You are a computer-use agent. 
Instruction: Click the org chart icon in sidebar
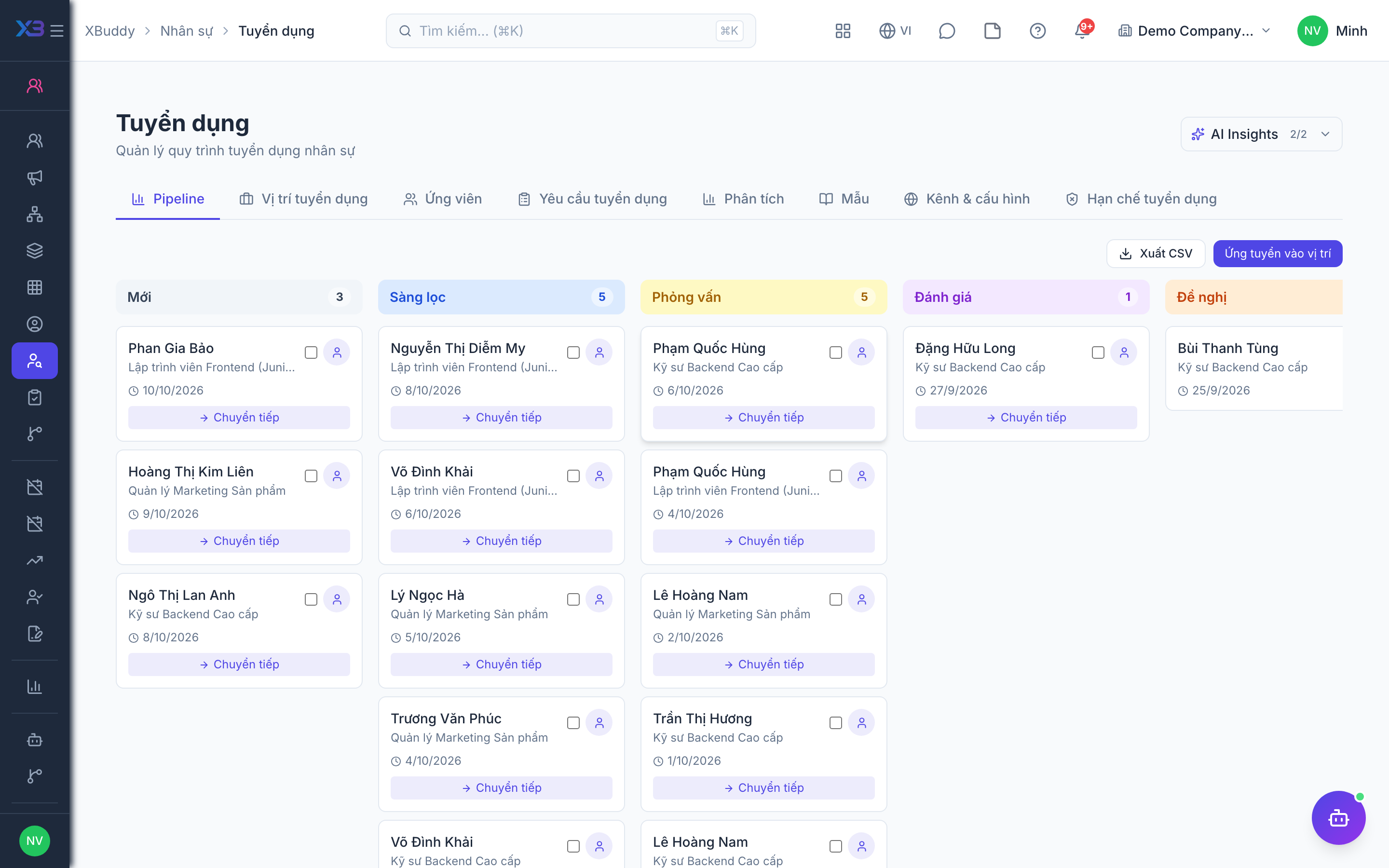(x=34, y=214)
